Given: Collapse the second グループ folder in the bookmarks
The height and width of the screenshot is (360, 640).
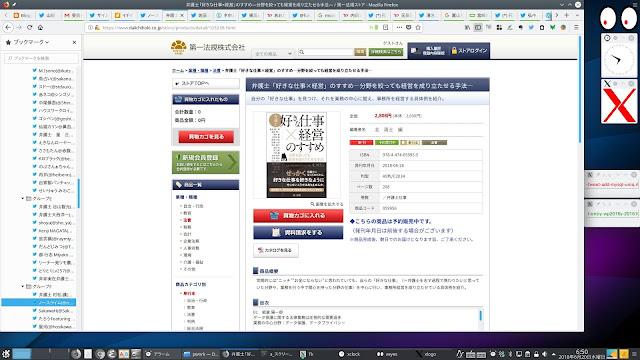Looking at the screenshot, I should pyautogui.click(x=23, y=287).
